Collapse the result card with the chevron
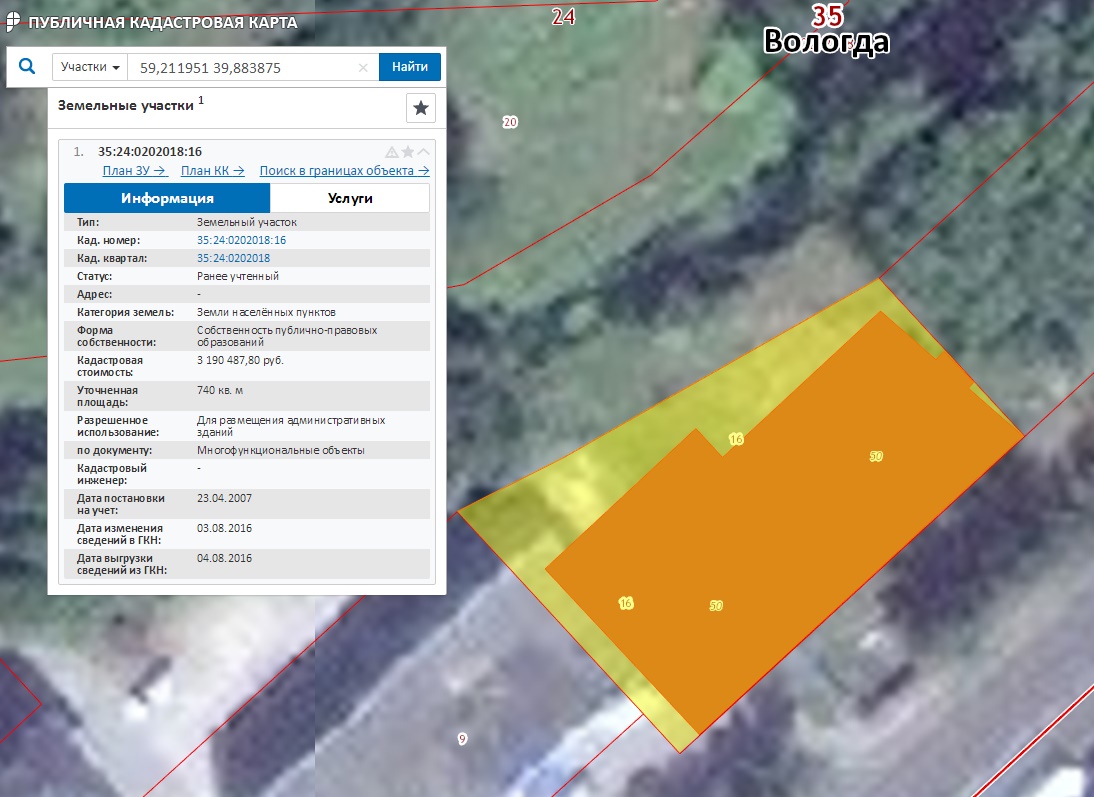This screenshot has height=797, width=1094. point(423,152)
